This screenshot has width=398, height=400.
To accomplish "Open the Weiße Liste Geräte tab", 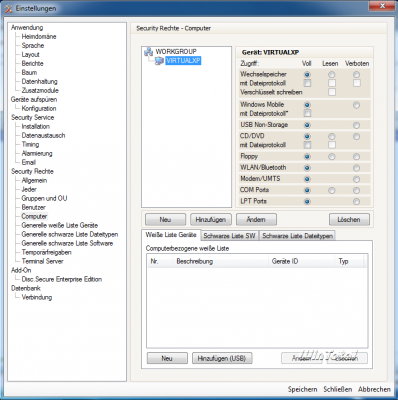I will point(171,235).
